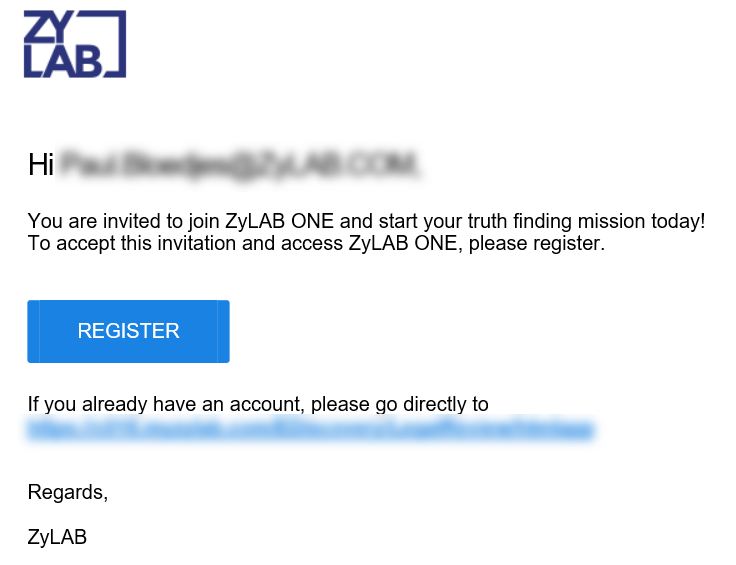This screenshot has height=565, width=736.
Task: Click the ZyLAB logo image
Action: (x=75, y=44)
